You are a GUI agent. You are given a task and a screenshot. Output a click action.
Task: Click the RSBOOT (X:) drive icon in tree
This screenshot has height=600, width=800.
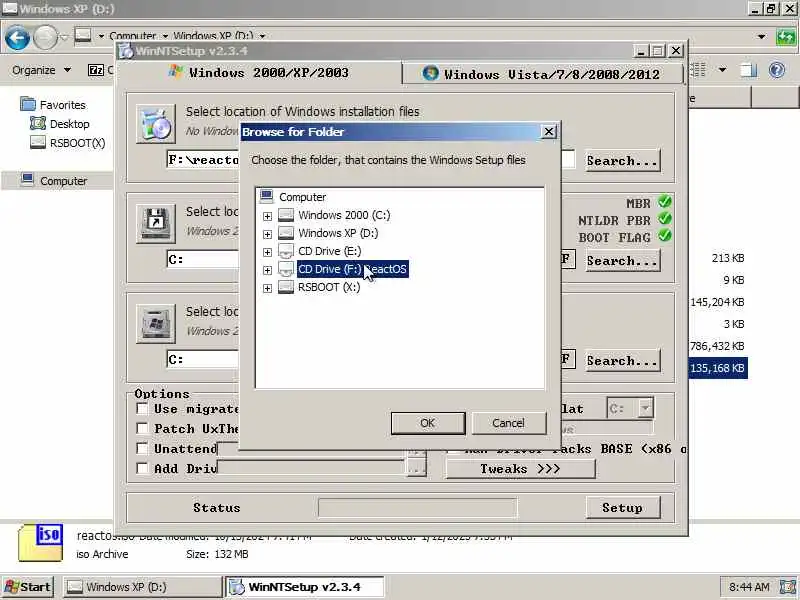pyautogui.click(x=286, y=287)
